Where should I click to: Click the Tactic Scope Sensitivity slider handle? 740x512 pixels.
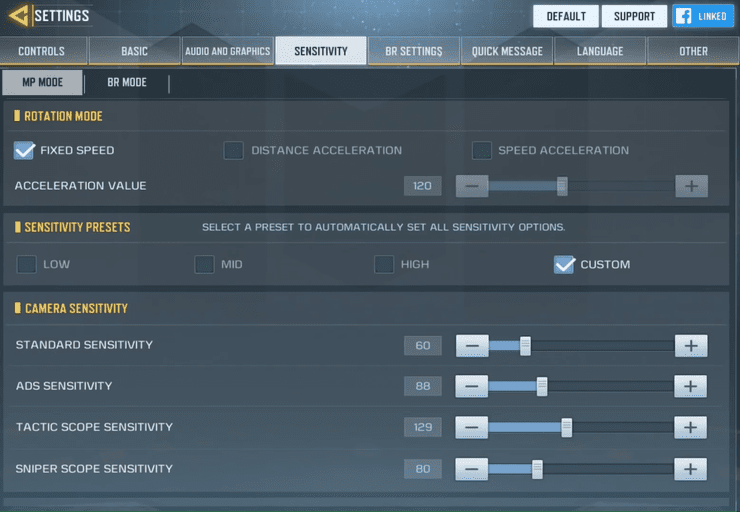[567, 428]
